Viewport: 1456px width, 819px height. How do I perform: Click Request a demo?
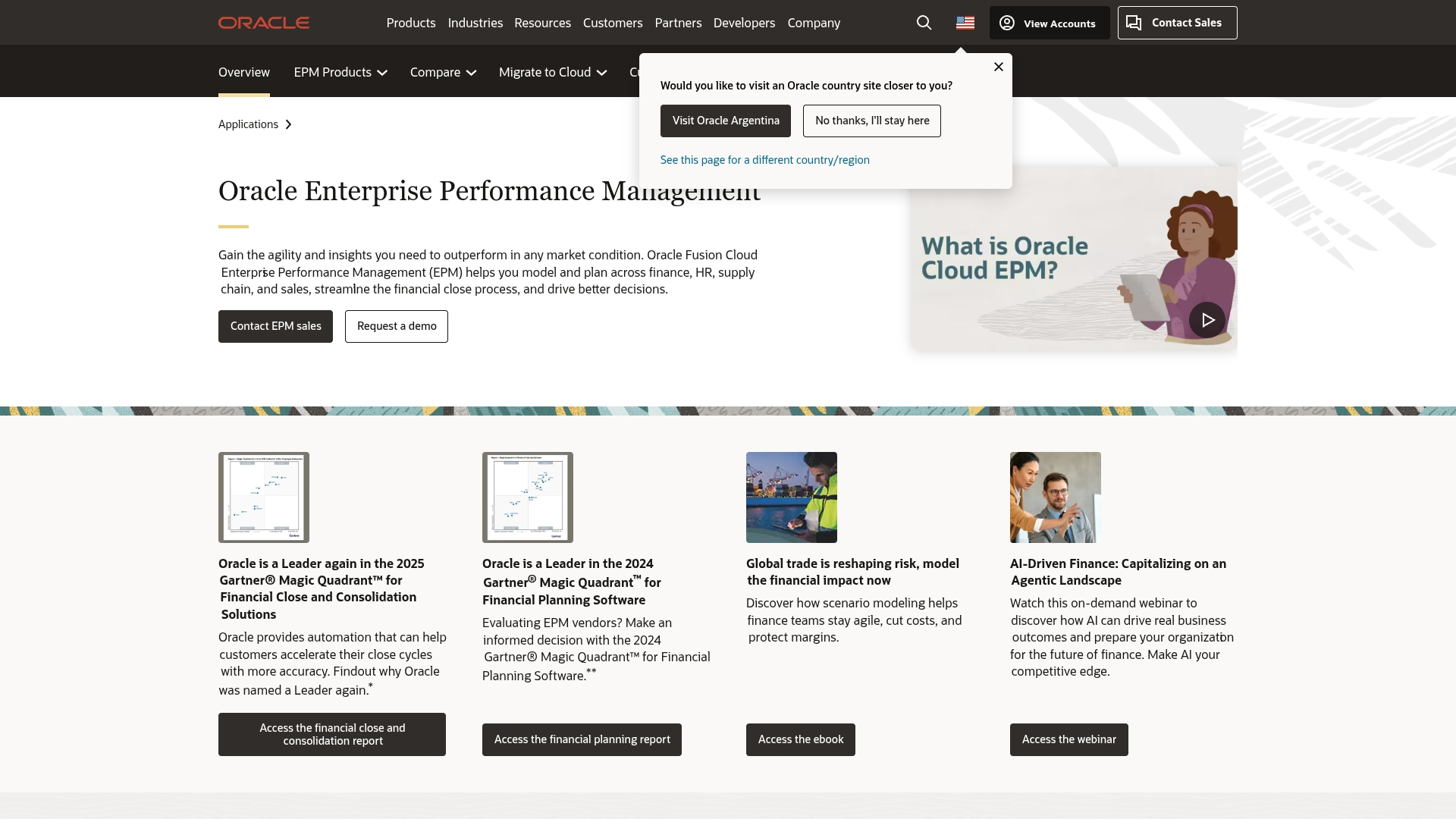[397, 326]
